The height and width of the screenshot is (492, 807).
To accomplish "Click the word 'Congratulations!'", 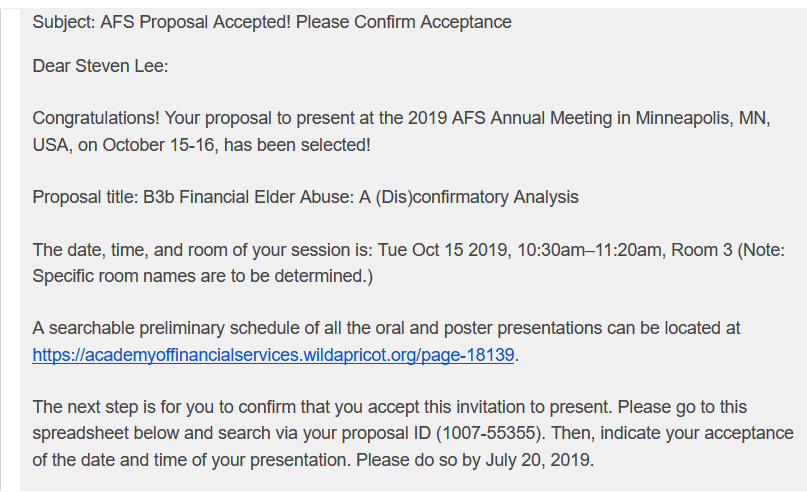I will coord(96,118).
